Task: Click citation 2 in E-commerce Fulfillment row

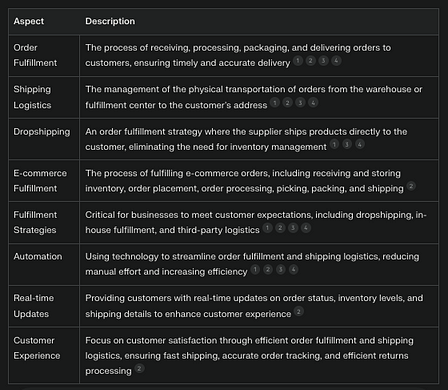Action: (x=411, y=186)
